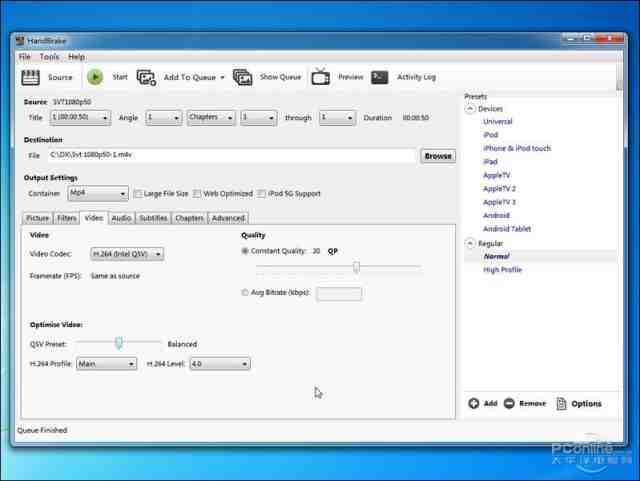Click the Preview toolbar label
640x481 pixels.
tap(351, 77)
